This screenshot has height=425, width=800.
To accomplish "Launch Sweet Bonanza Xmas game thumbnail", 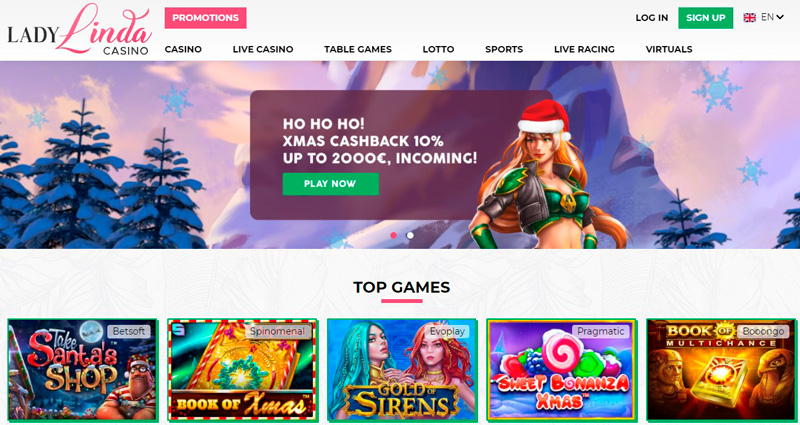I will [562, 370].
